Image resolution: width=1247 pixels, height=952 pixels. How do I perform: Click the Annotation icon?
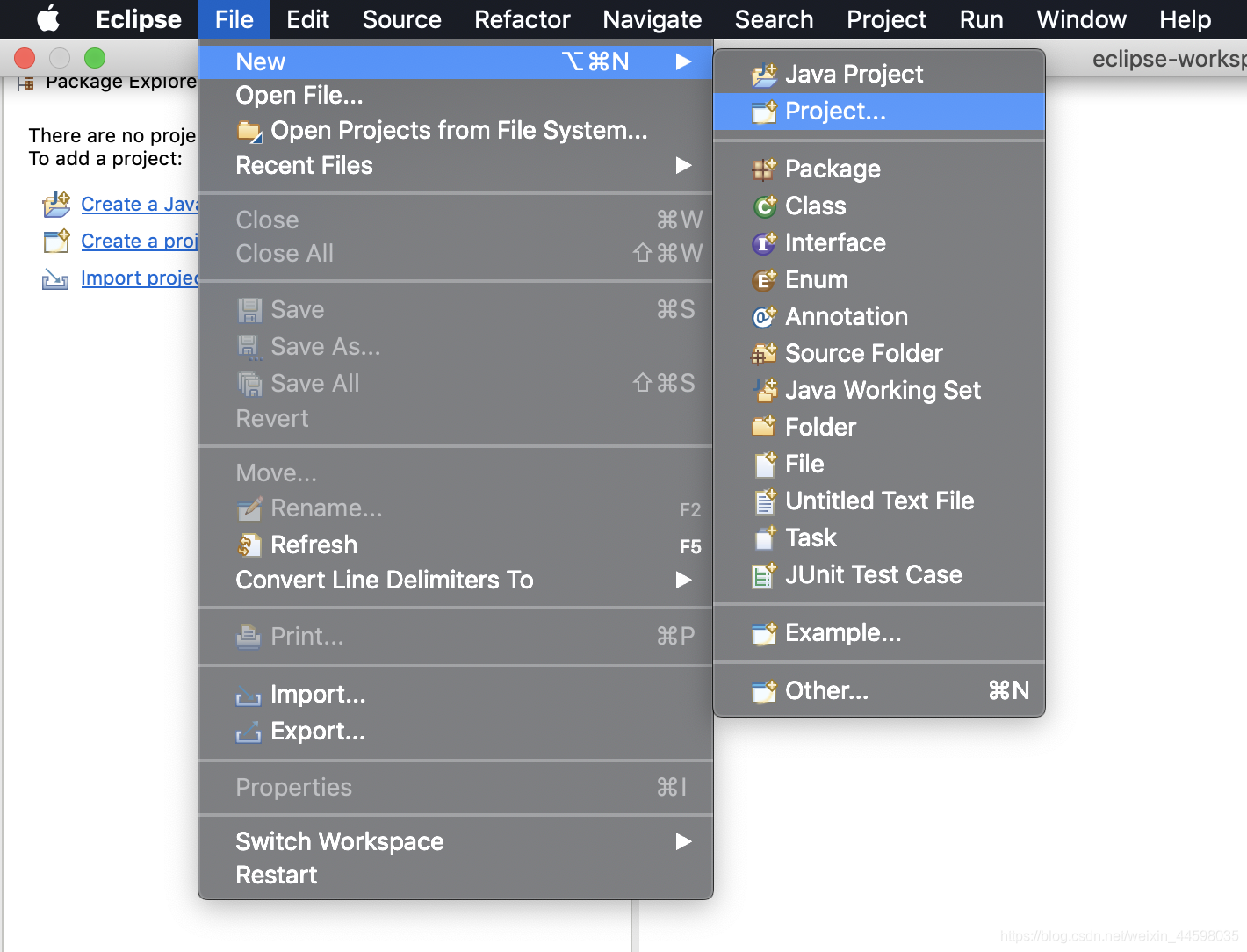point(764,317)
